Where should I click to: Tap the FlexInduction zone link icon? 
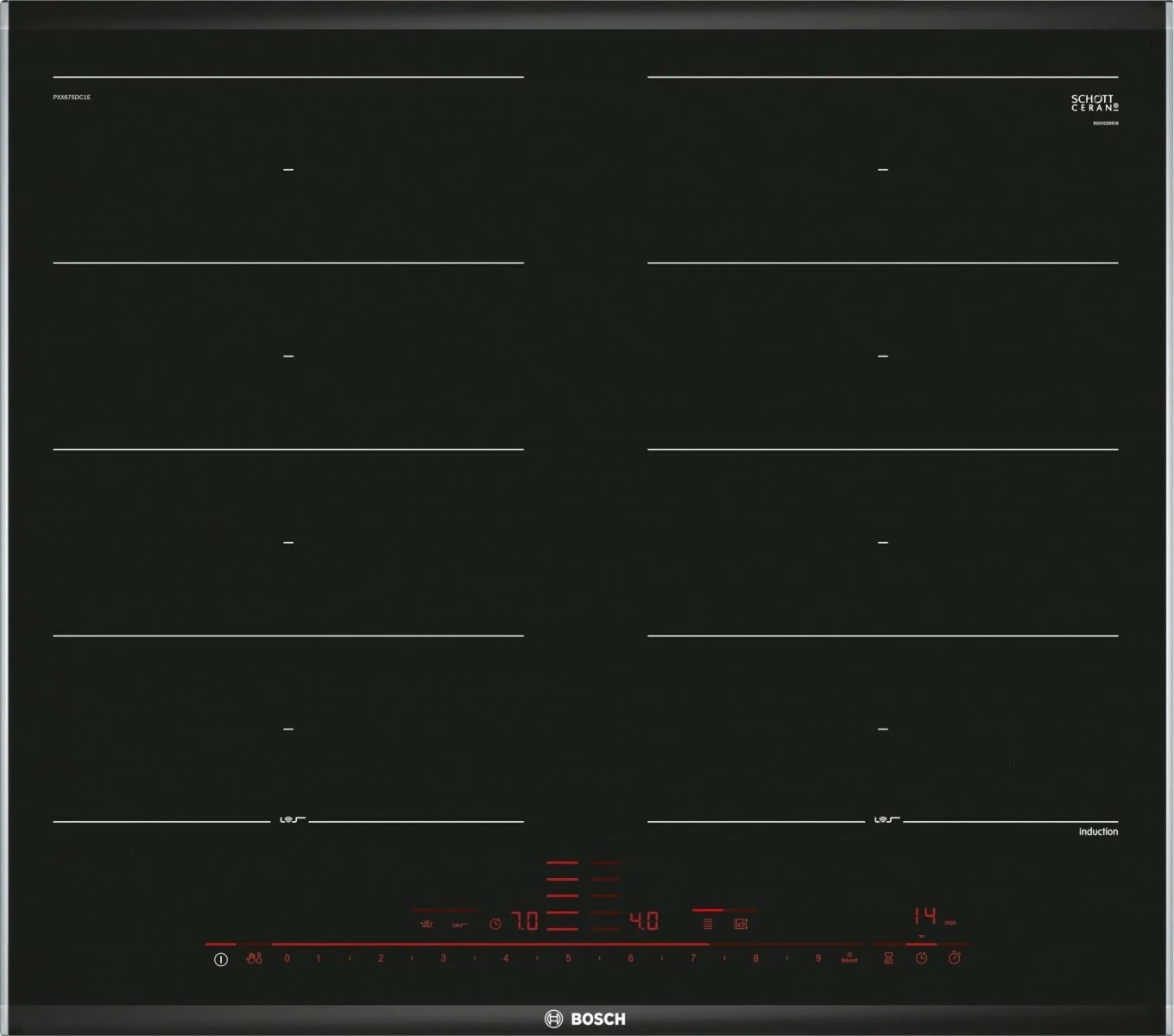(708, 924)
